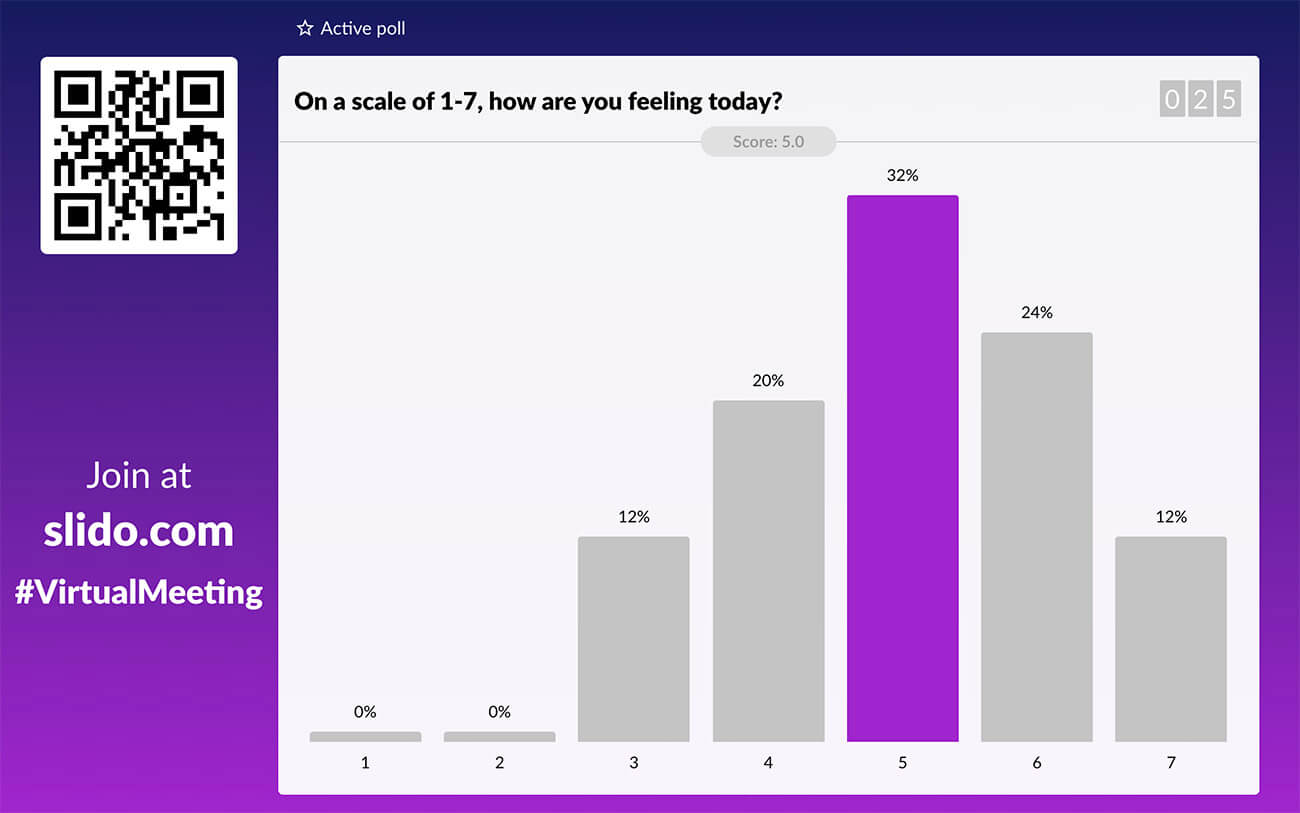
Task: Click the gray bar for rating 3
Action: click(634, 639)
